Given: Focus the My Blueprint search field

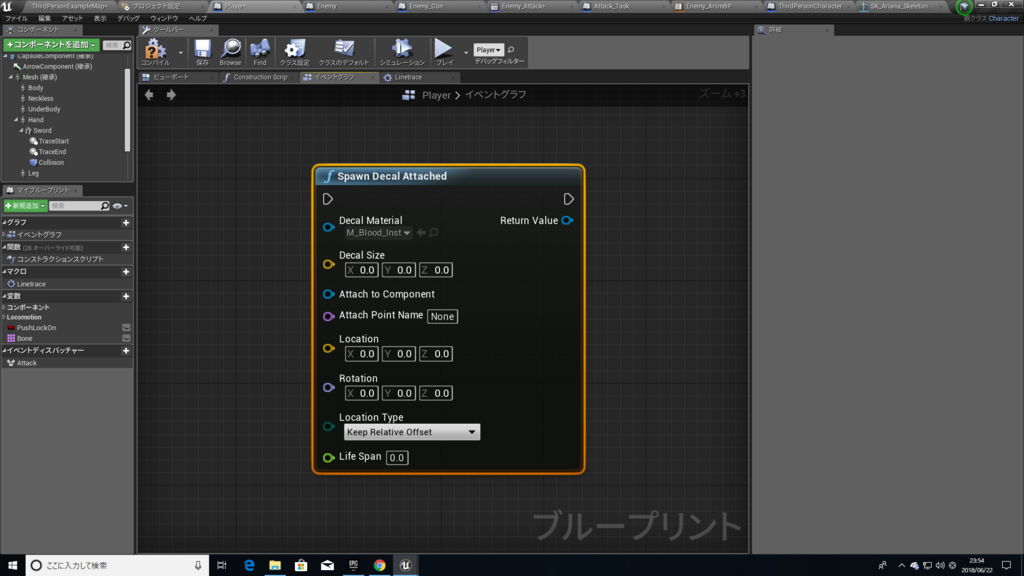Looking at the screenshot, I should 79,206.
